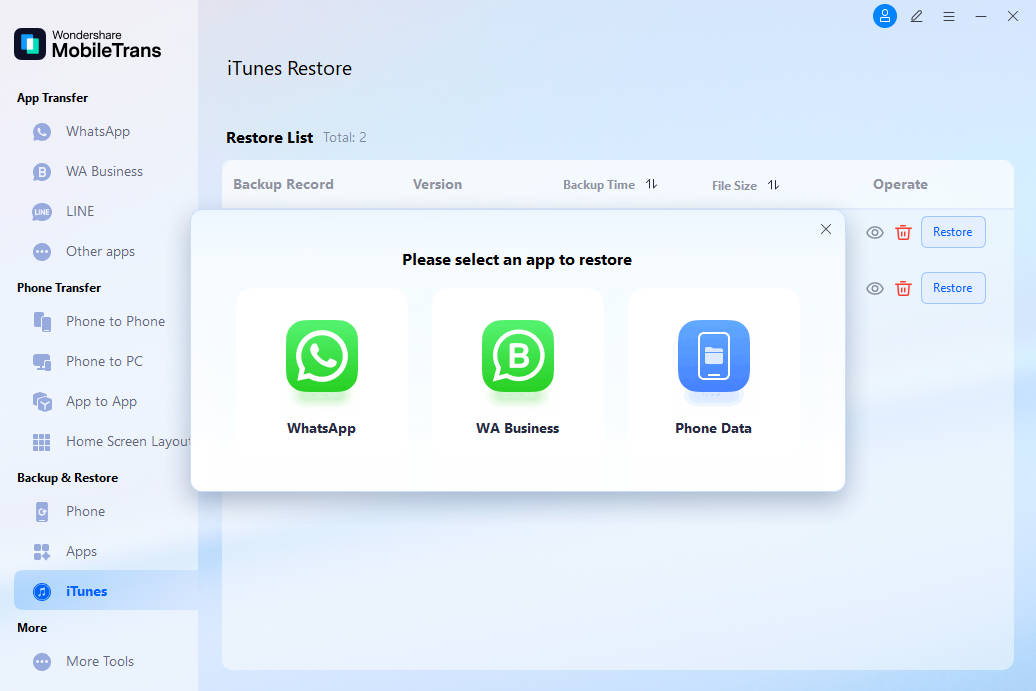The image size is (1036, 691).
Task: Click the LINE sidebar bubble icon
Action: click(x=42, y=212)
